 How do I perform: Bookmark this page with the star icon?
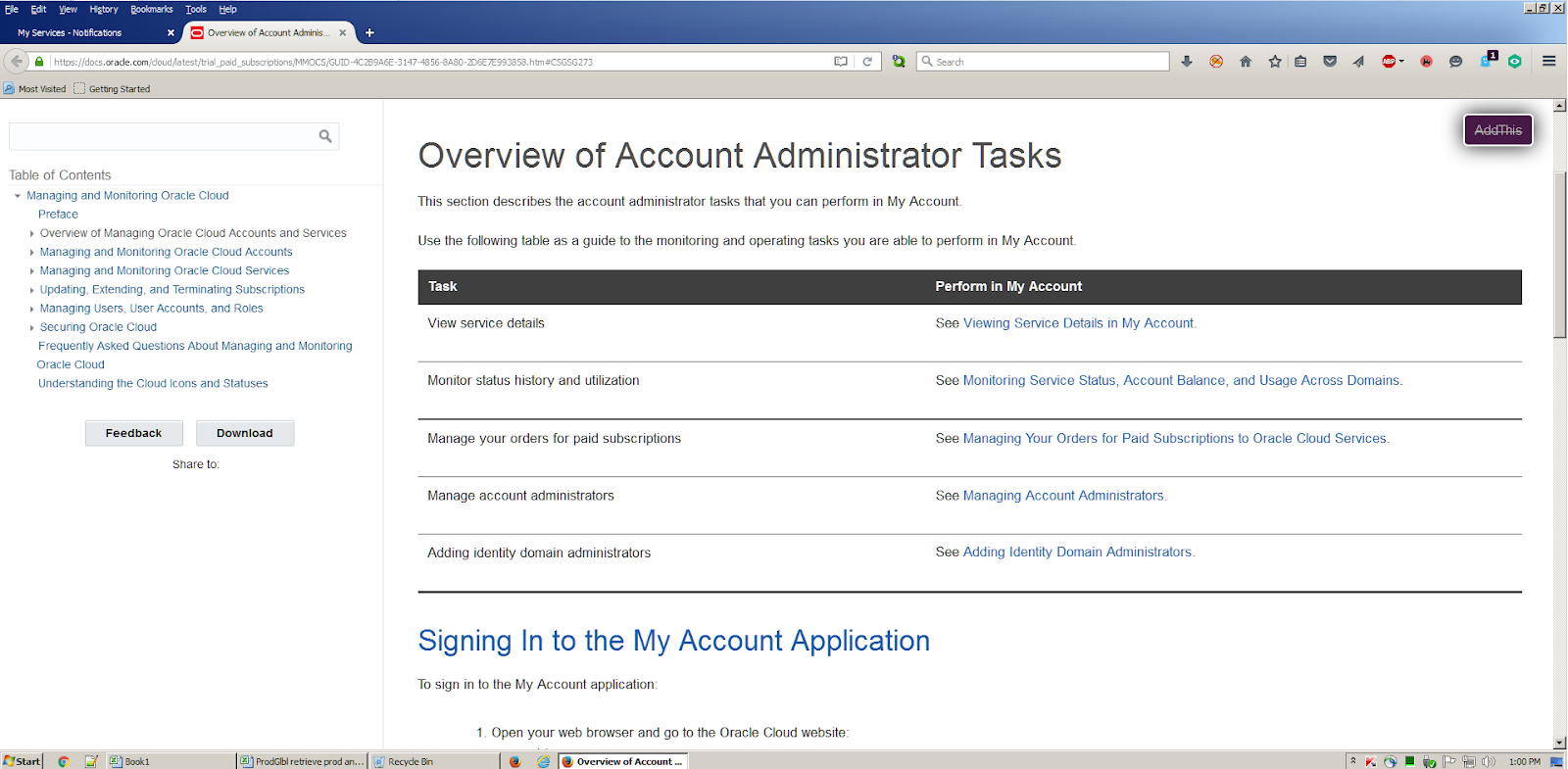pyautogui.click(x=1275, y=61)
